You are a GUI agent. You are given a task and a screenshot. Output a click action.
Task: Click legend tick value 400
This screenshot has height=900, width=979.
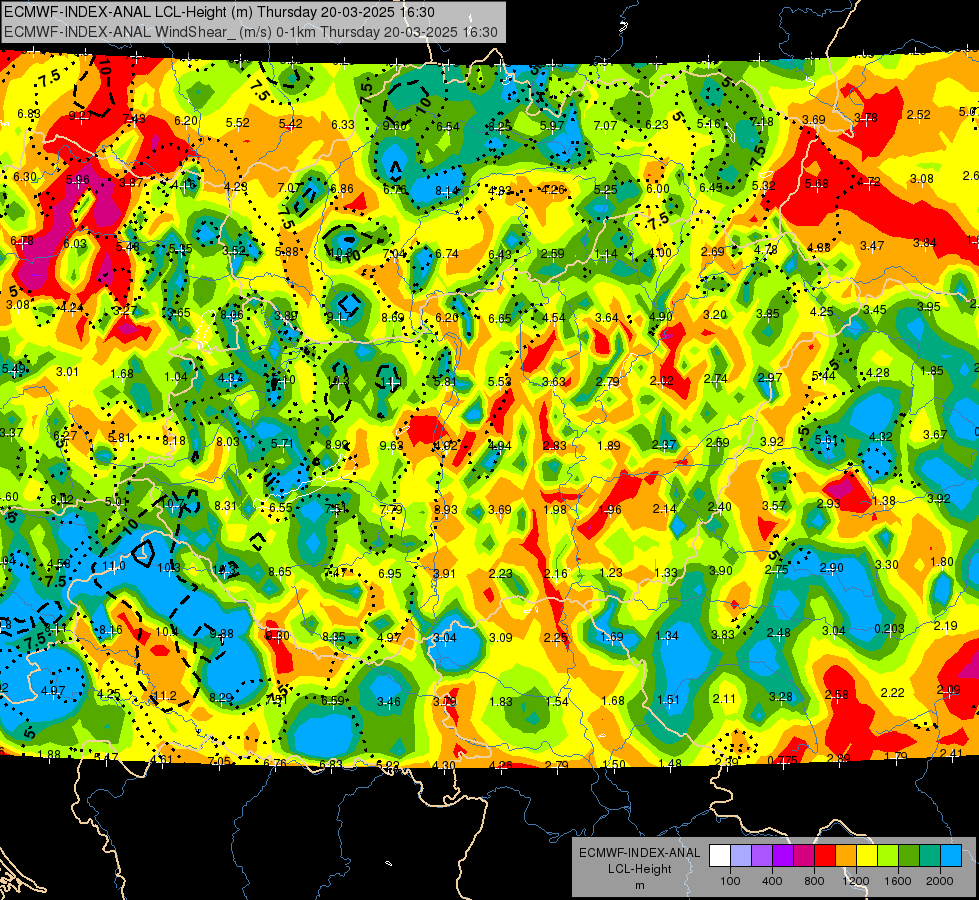772,881
